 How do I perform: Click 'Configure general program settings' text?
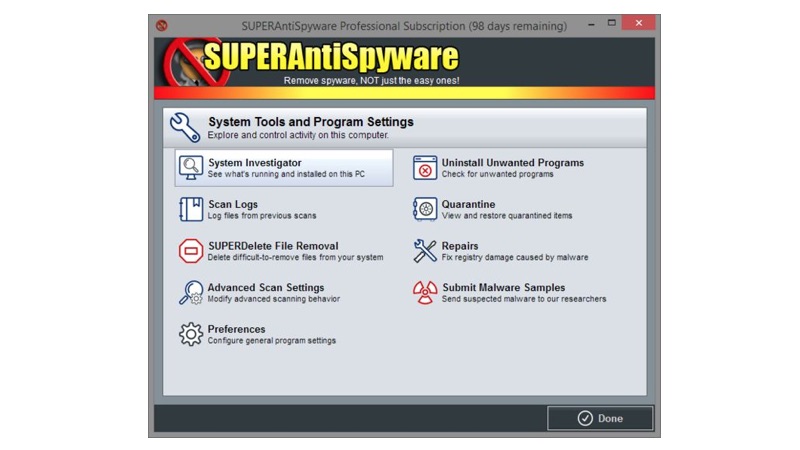(x=271, y=340)
